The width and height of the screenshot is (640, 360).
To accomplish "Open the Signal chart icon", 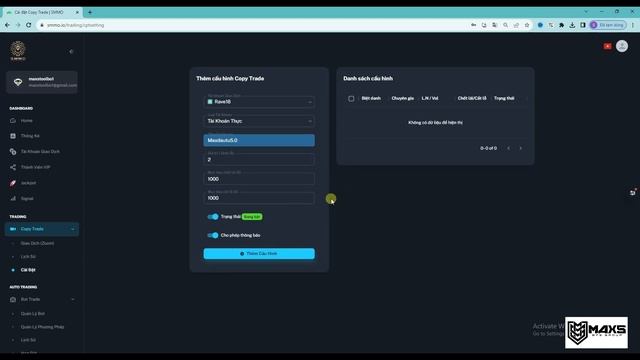I will (13, 198).
